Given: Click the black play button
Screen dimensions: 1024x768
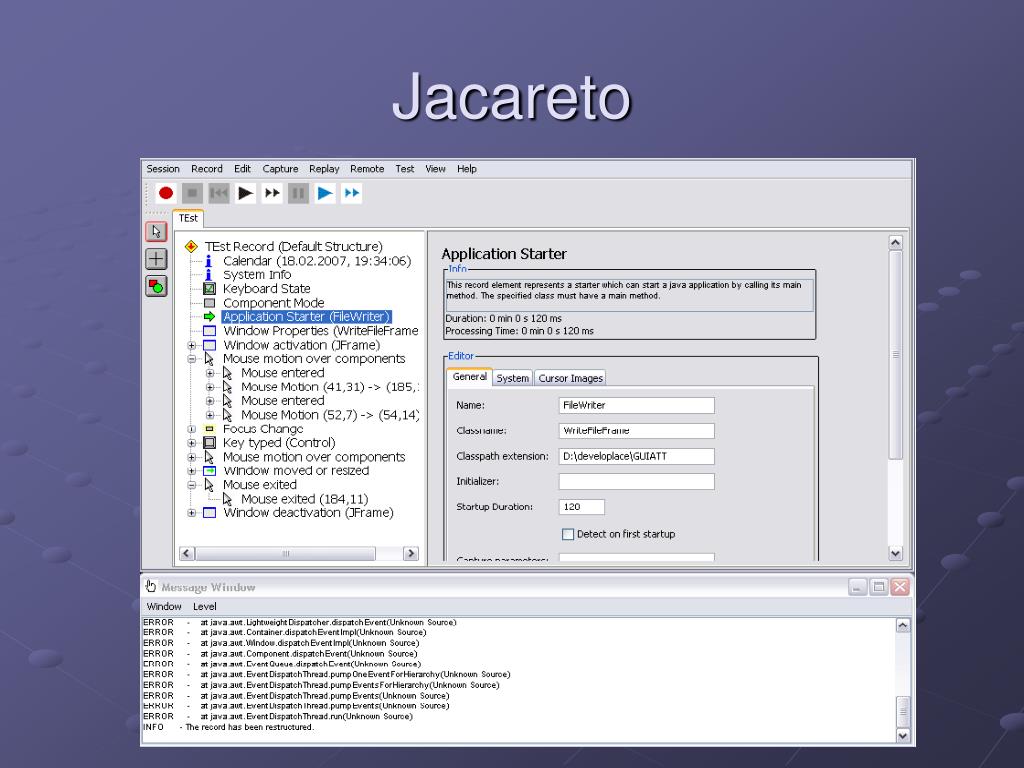Looking at the screenshot, I should 246,193.
